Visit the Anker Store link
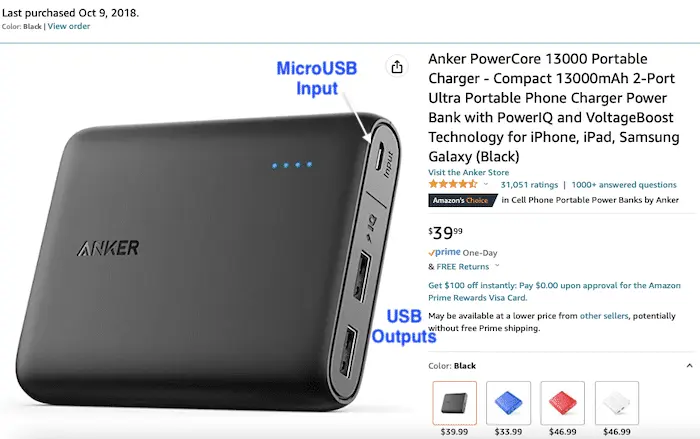 (x=468, y=172)
